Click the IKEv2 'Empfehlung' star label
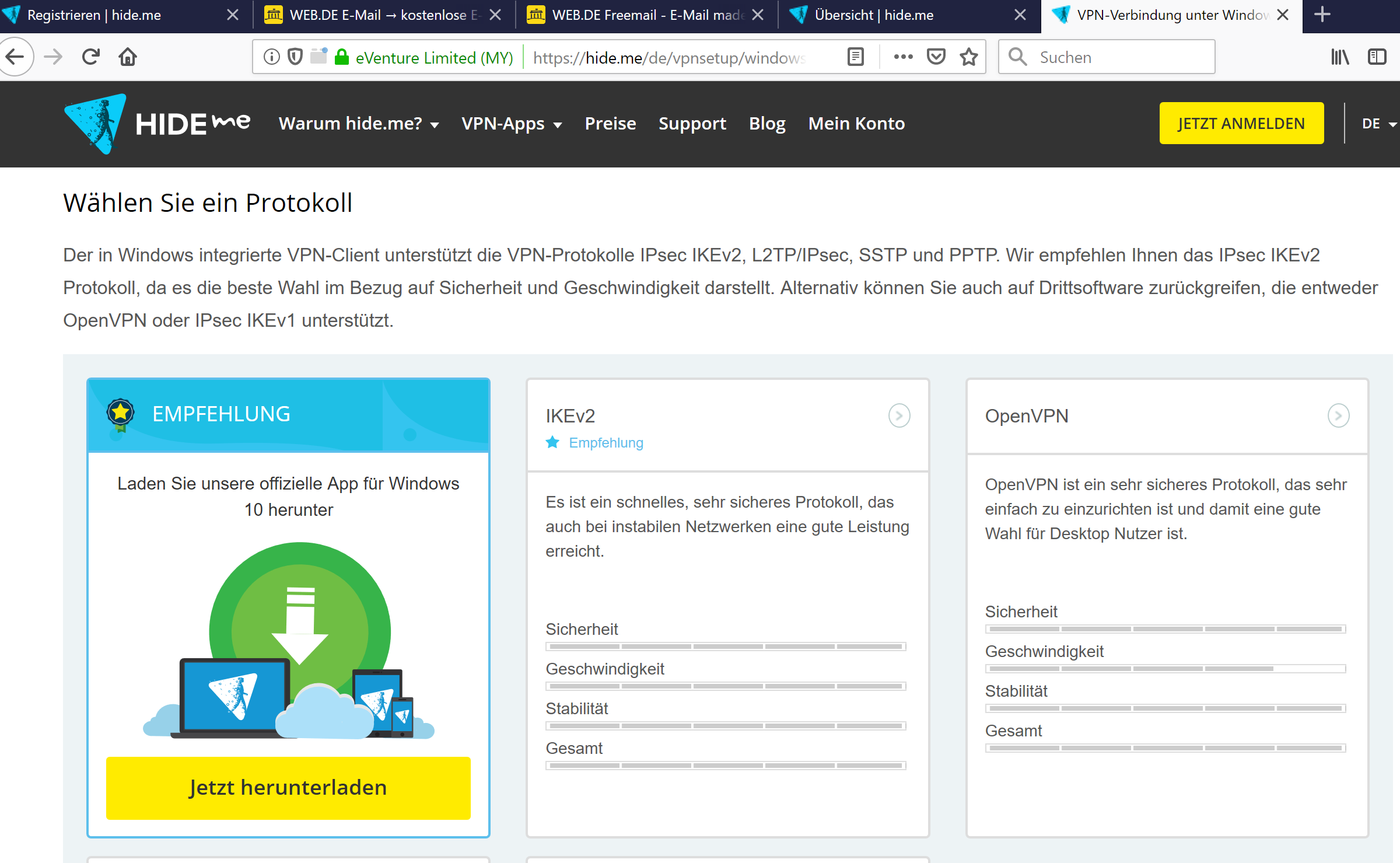Image resolution: width=1400 pixels, height=863 pixels. coord(594,443)
